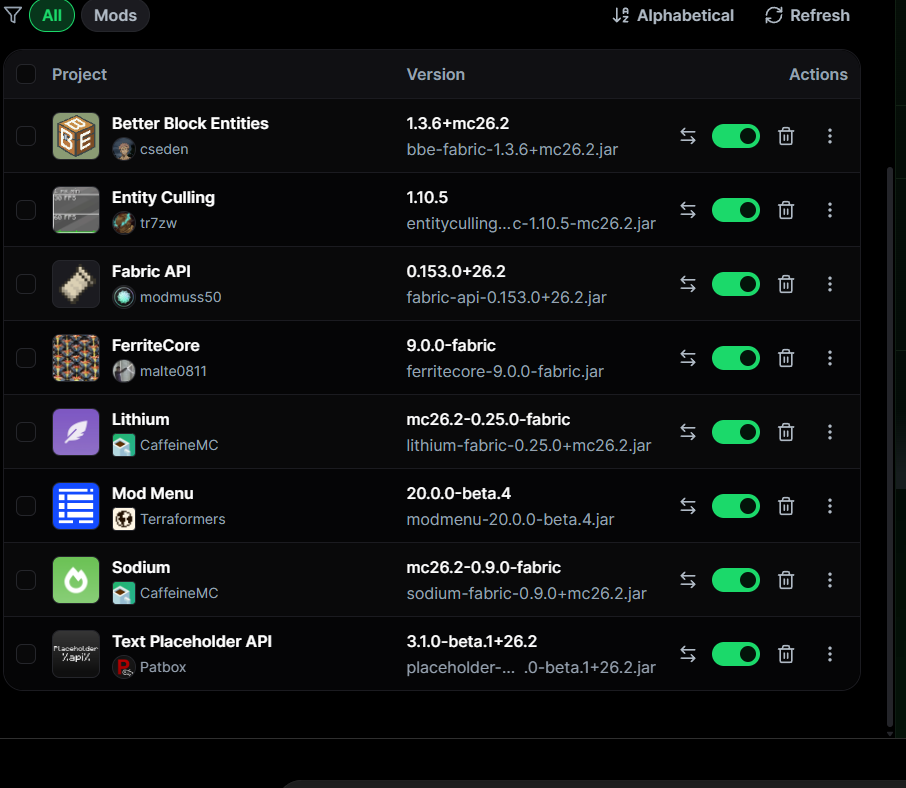Select the Mods filter pill
Image resolution: width=906 pixels, height=788 pixels.
116,16
